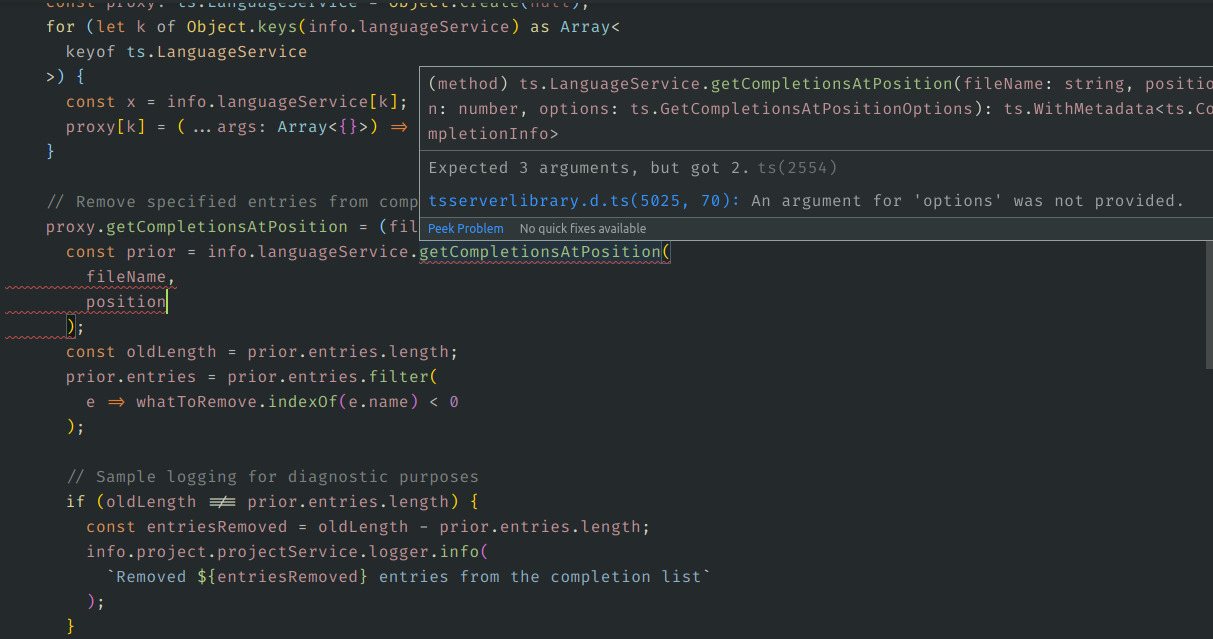Click the 'fileName,' argument line in editor
The height and width of the screenshot is (639, 1213).
point(130,277)
